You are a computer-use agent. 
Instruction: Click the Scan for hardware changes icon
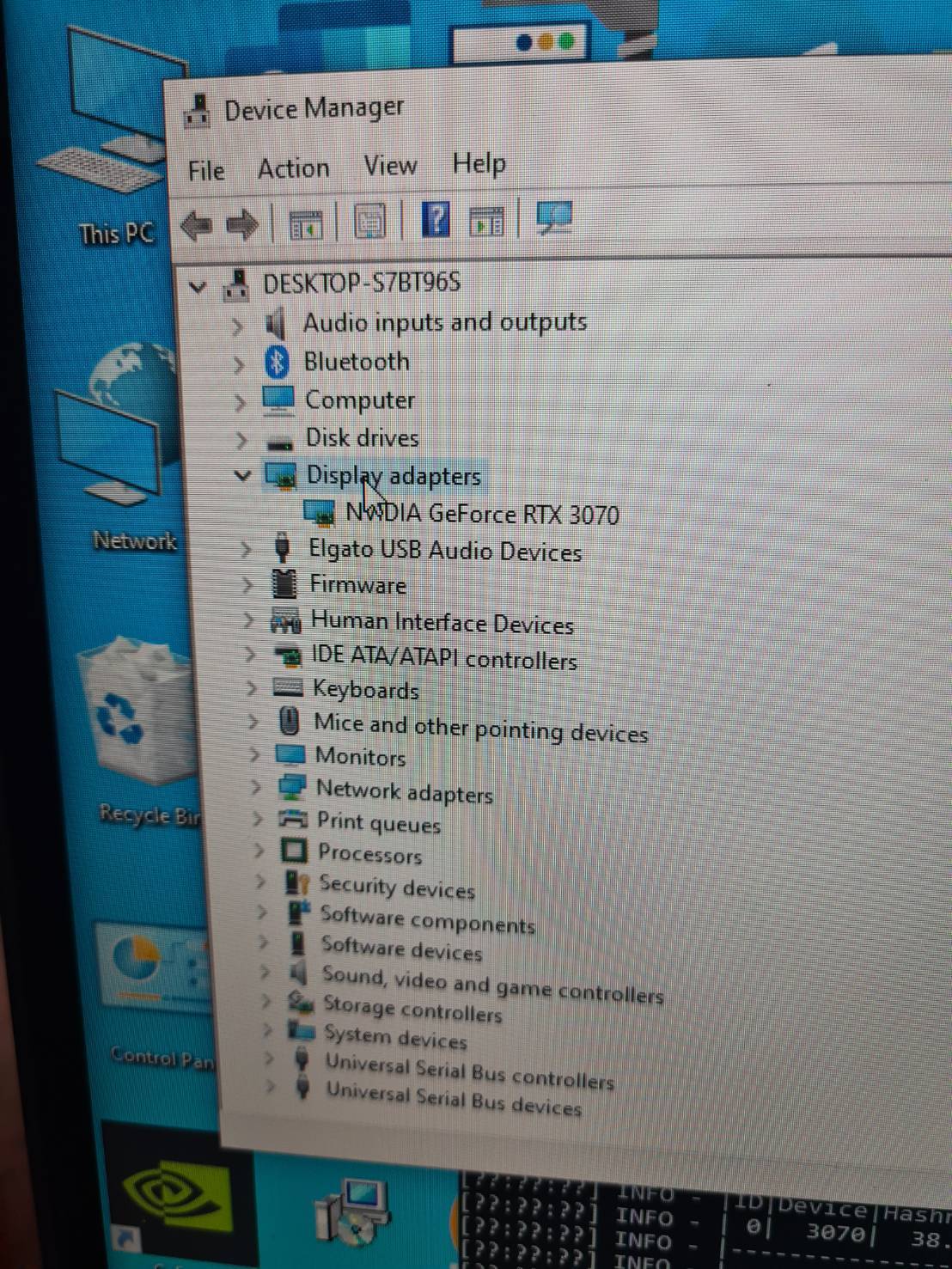tap(554, 218)
